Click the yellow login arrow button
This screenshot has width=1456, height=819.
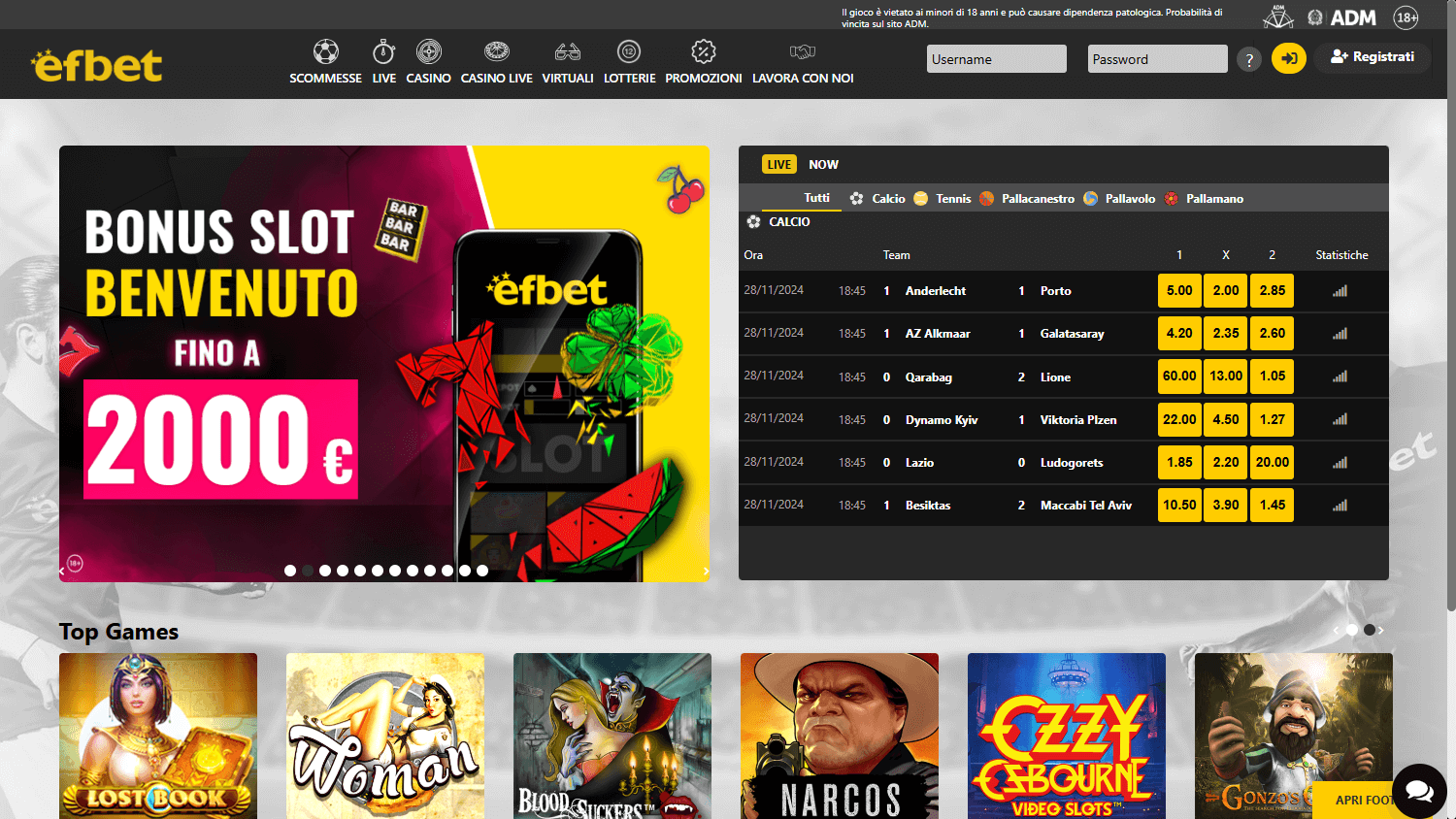(x=1289, y=58)
